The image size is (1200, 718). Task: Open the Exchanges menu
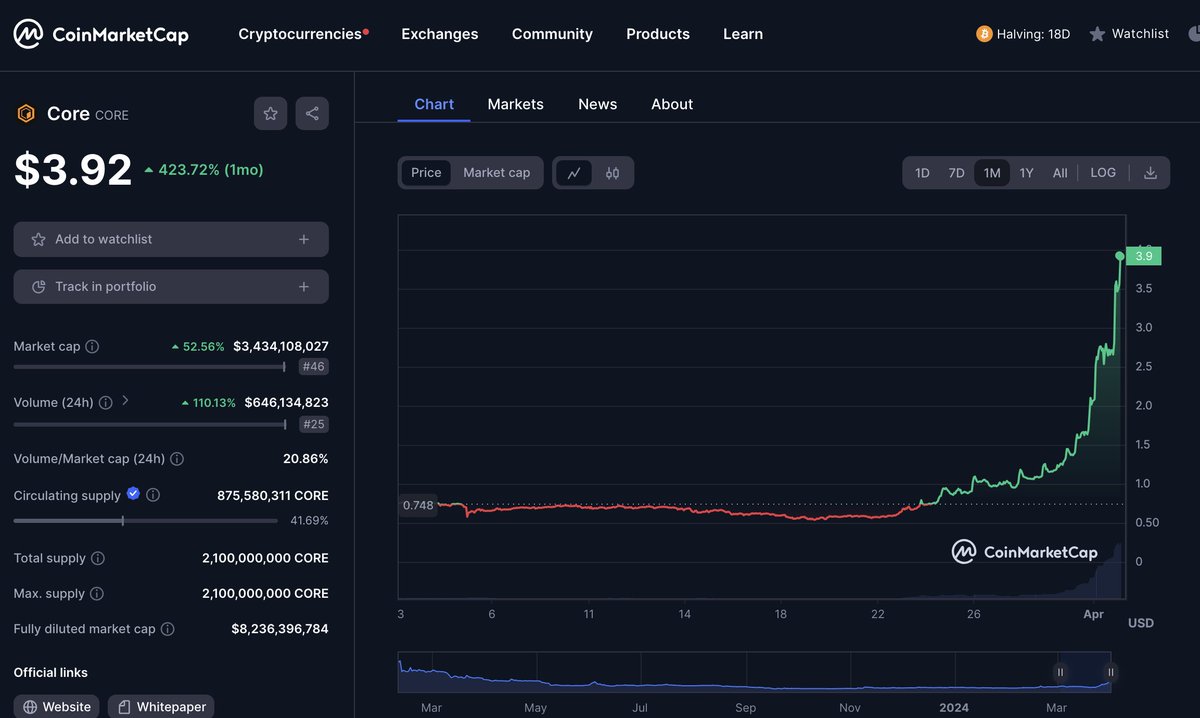(x=440, y=34)
